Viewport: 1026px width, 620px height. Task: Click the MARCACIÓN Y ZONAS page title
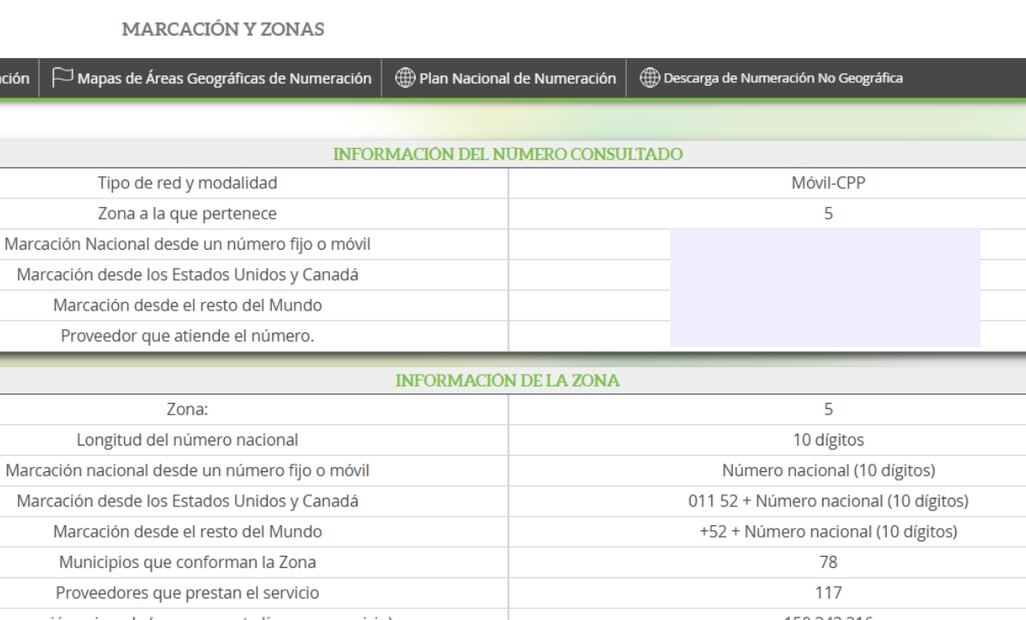click(223, 29)
